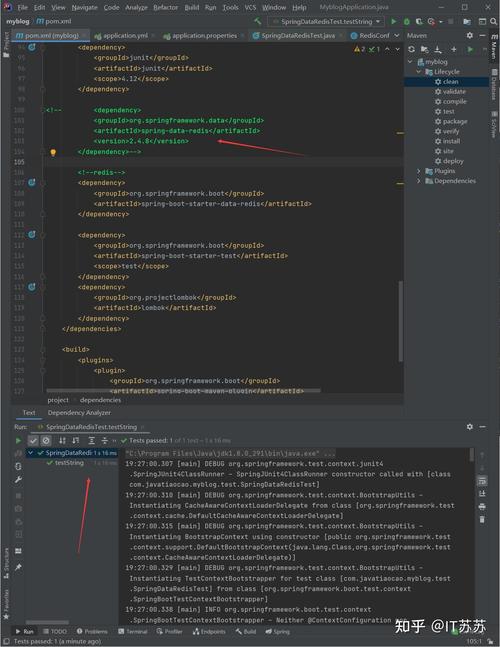This screenshot has height=647, width=500.
Task: Click the warnings count indicator
Action: pos(359,49)
